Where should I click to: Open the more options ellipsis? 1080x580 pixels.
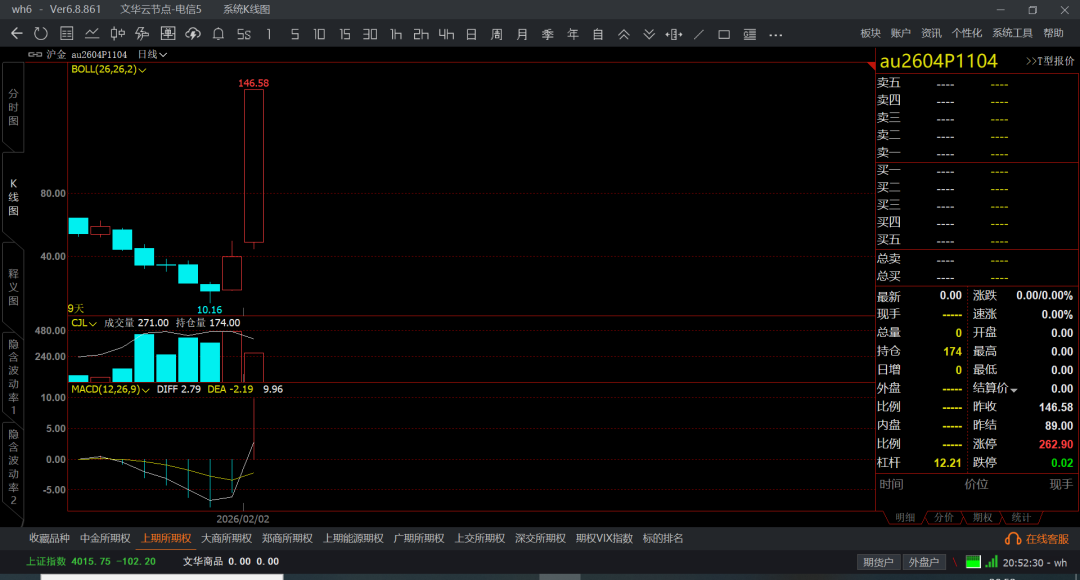[776, 34]
